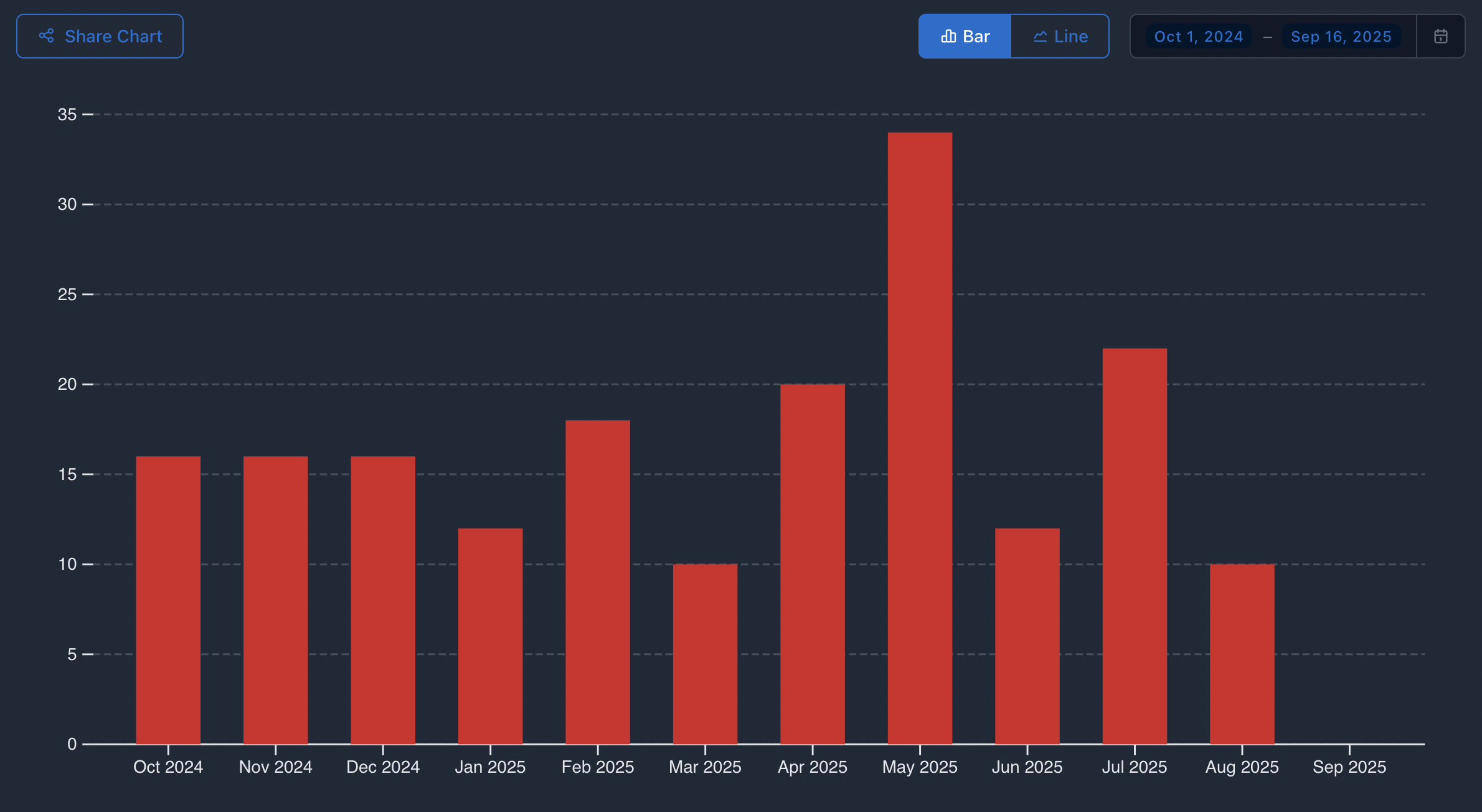Switch to Line chart view
The height and width of the screenshot is (812, 1482).
(1060, 37)
